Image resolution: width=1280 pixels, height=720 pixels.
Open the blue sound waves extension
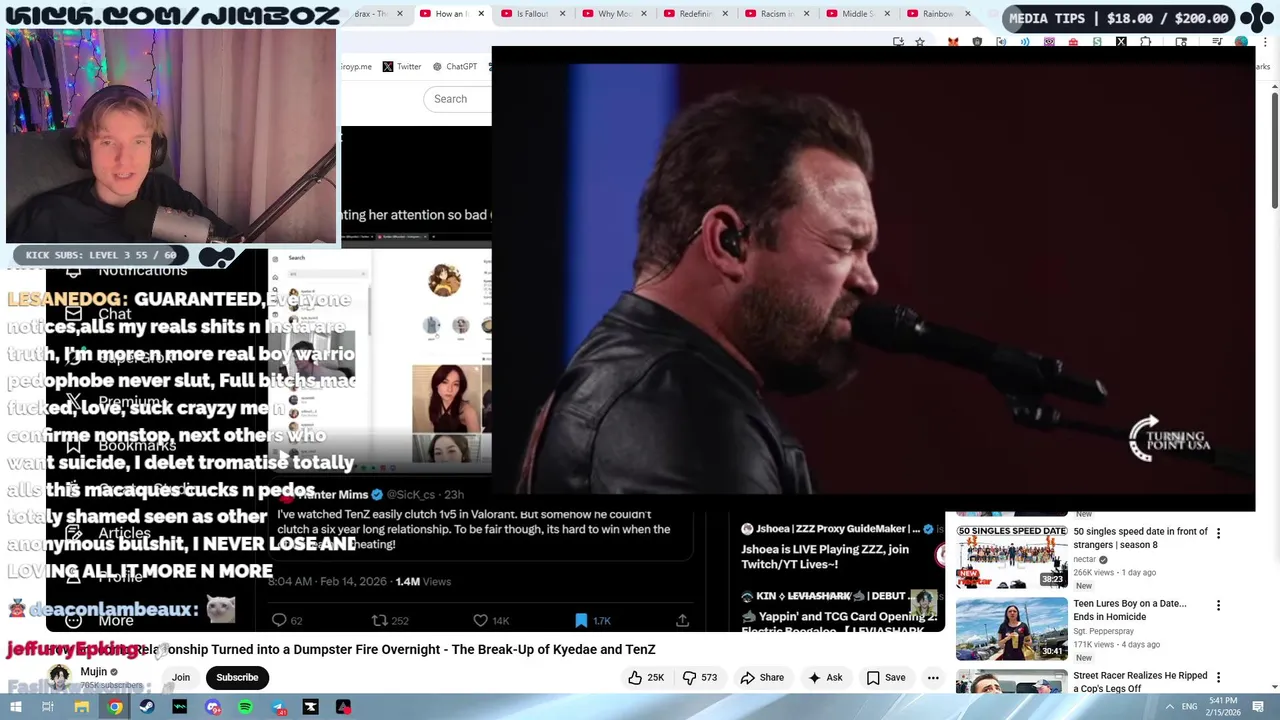pos(1025,42)
